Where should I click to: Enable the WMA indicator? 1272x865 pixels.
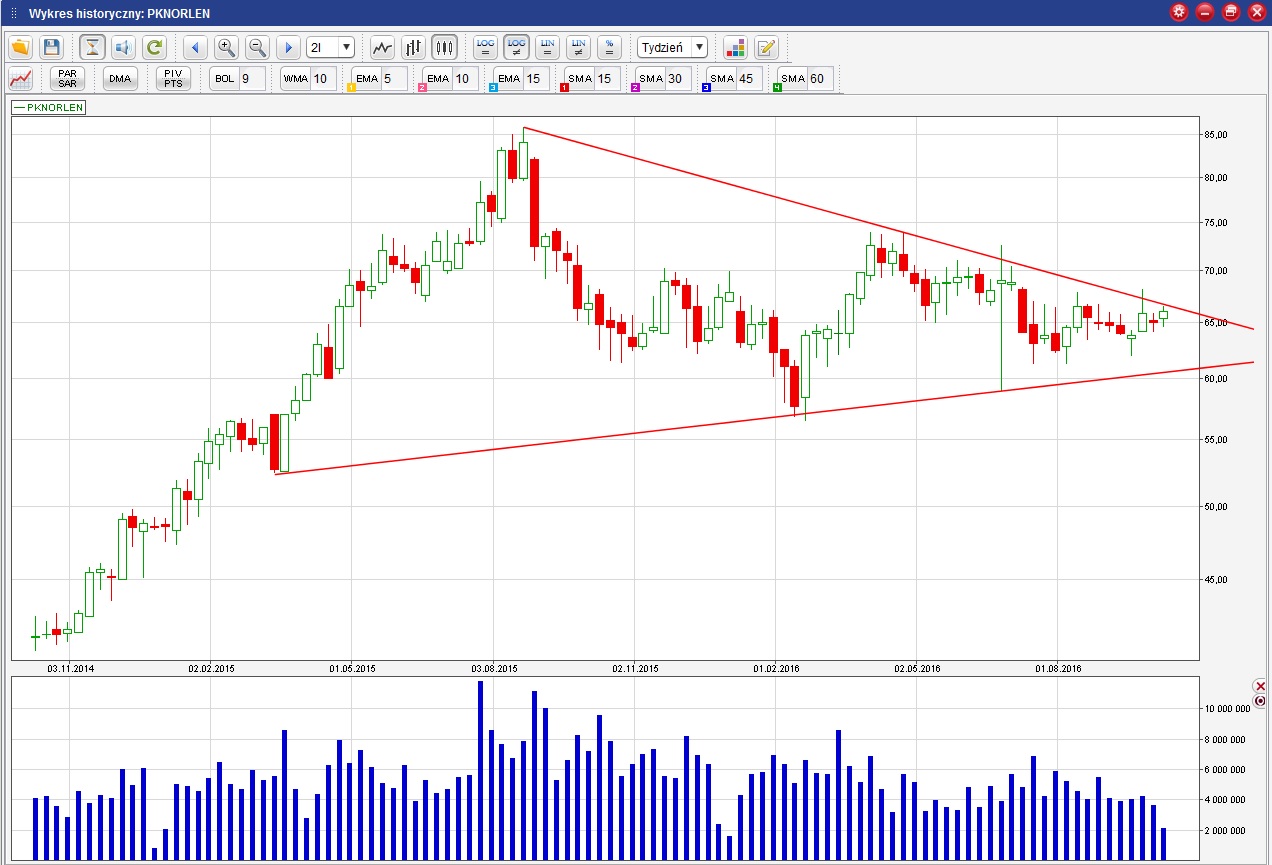click(295, 78)
